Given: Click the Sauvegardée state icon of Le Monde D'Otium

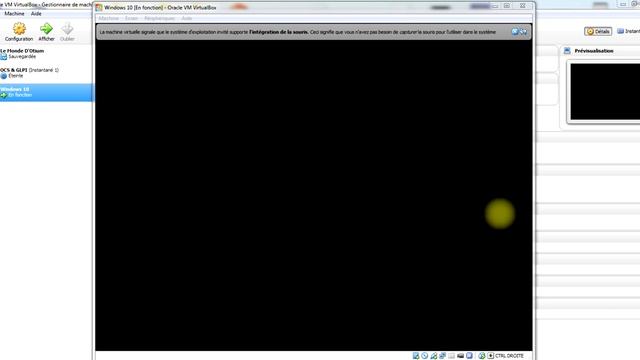Looking at the screenshot, I should tap(4, 57).
